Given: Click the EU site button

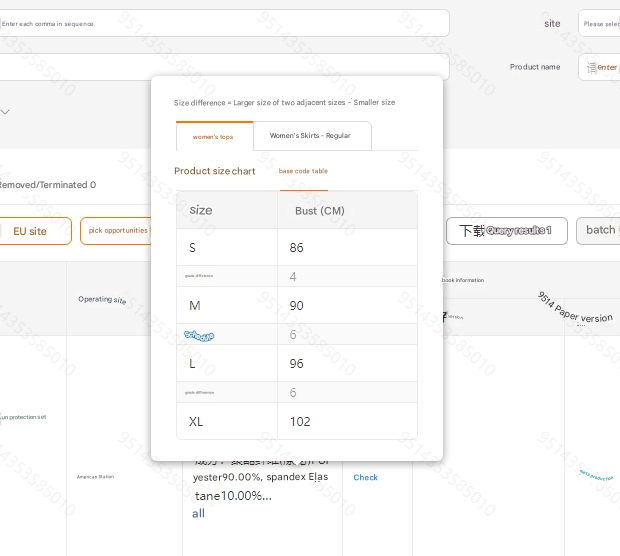Looking at the screenshot, I should 34,231.
